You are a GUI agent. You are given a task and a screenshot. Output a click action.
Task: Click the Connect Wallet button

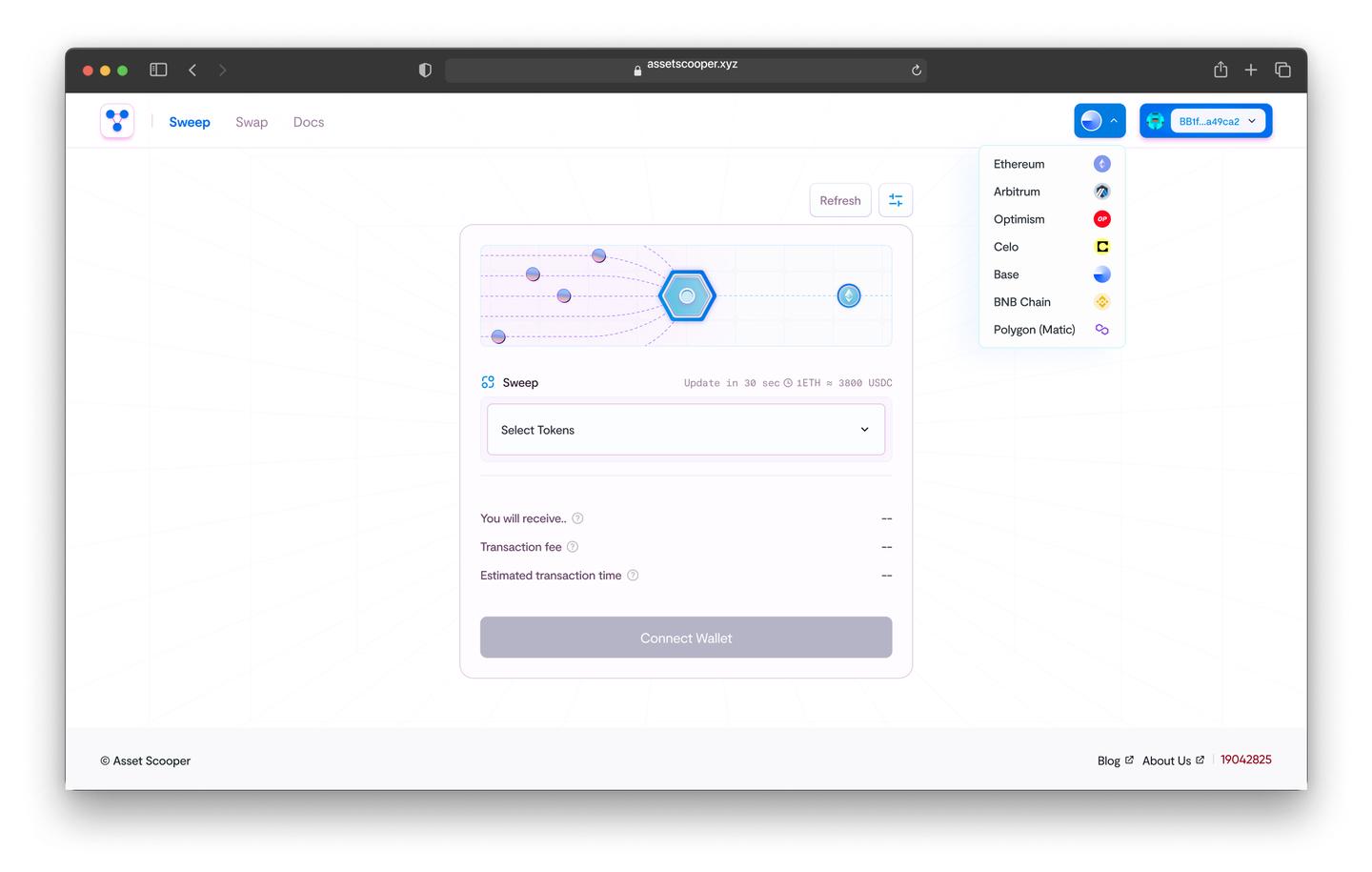(x=686, y=638)
